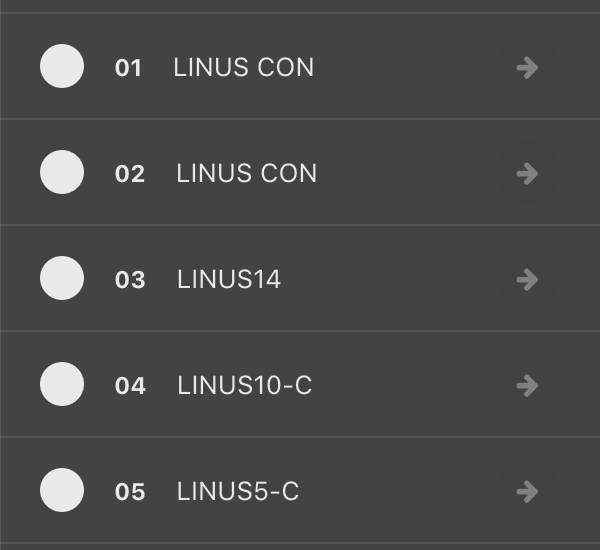Click the arrow icon on row 01
This screenshot has width=600, height=550.
point(527,68)
